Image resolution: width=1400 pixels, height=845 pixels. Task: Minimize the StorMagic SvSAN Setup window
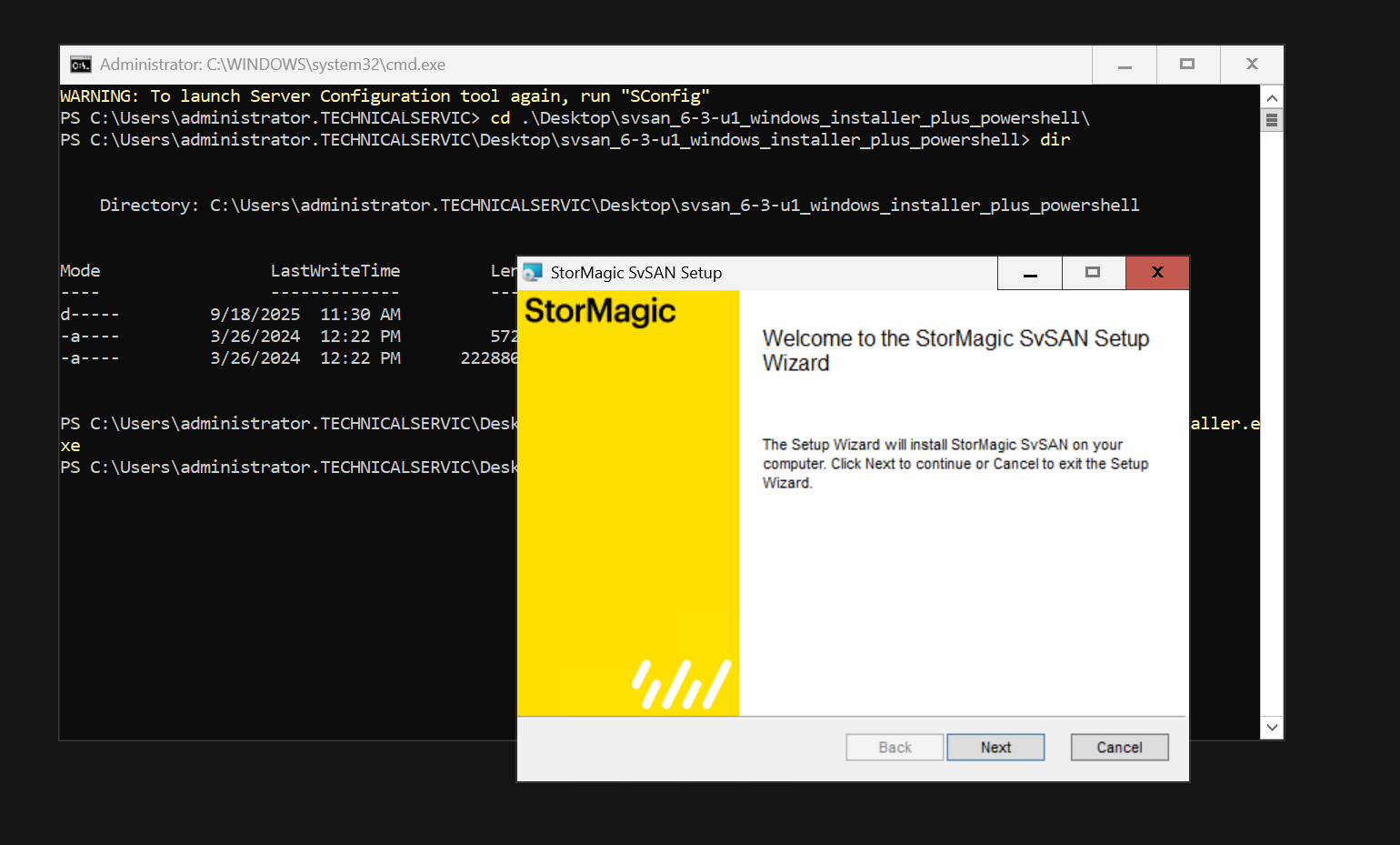[1030, 273]
